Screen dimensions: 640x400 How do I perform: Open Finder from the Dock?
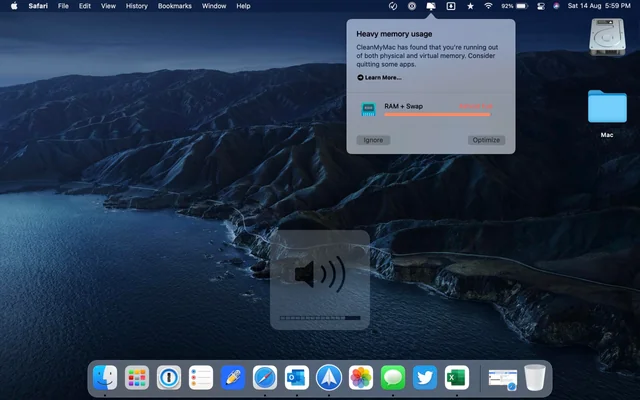(105, 378)
